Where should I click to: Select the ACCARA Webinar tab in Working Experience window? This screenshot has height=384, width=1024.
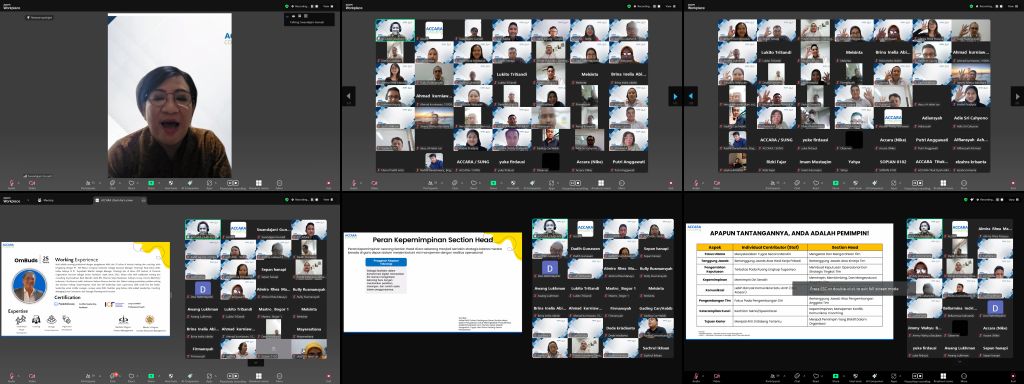[120, 200]
